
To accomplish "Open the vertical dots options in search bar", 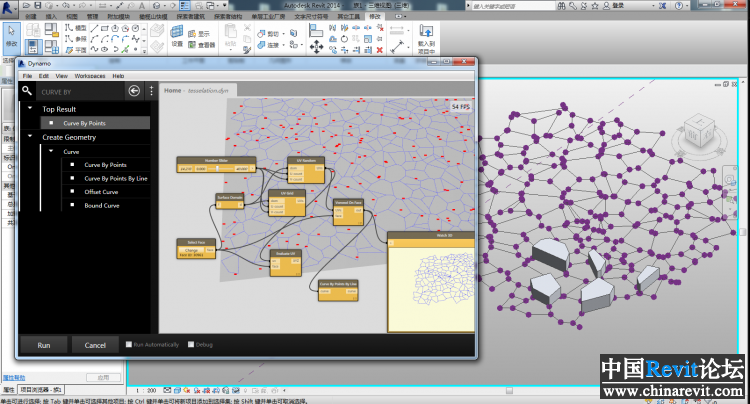I will (151, 90).
